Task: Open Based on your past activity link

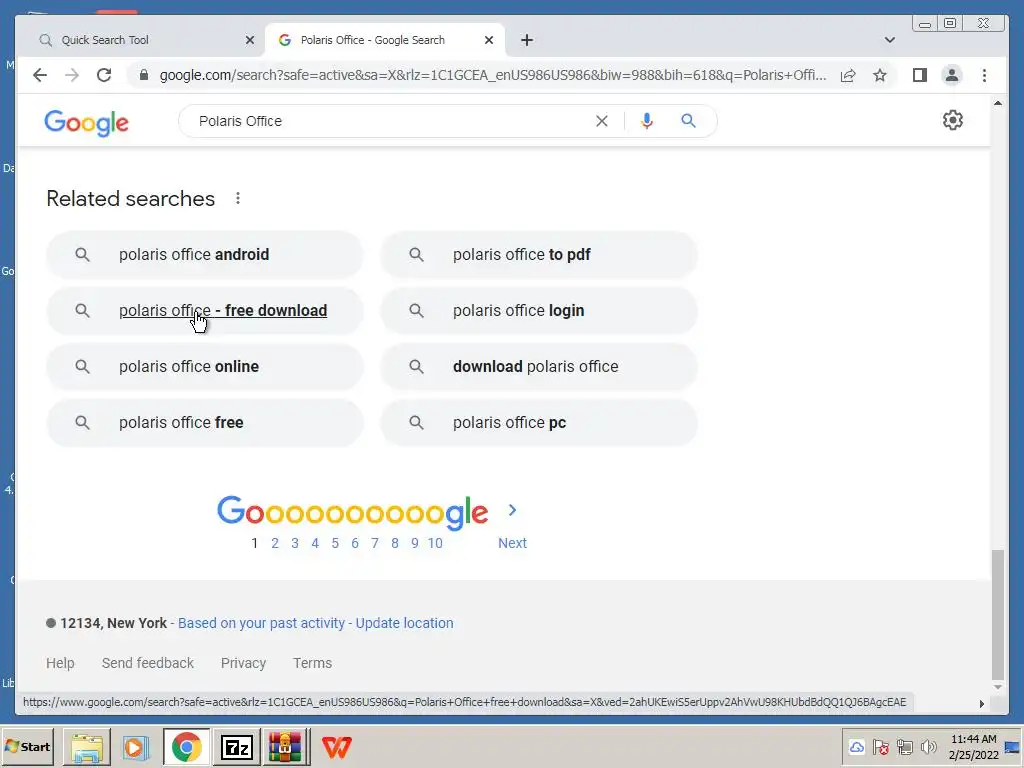Action: point(261,623)
